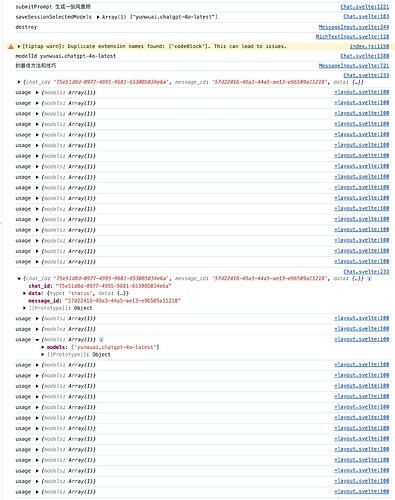The width and height of the screenshot is (395, 500).
Task: Open +layout.svelte:100 link on expanded usage row
Action: click(362, 339)
